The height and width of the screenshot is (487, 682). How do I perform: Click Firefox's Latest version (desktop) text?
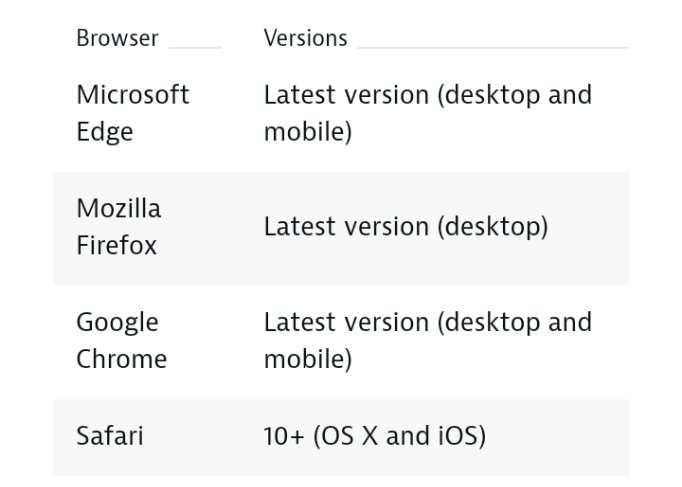pyautogui.click(x=406, y=227)
